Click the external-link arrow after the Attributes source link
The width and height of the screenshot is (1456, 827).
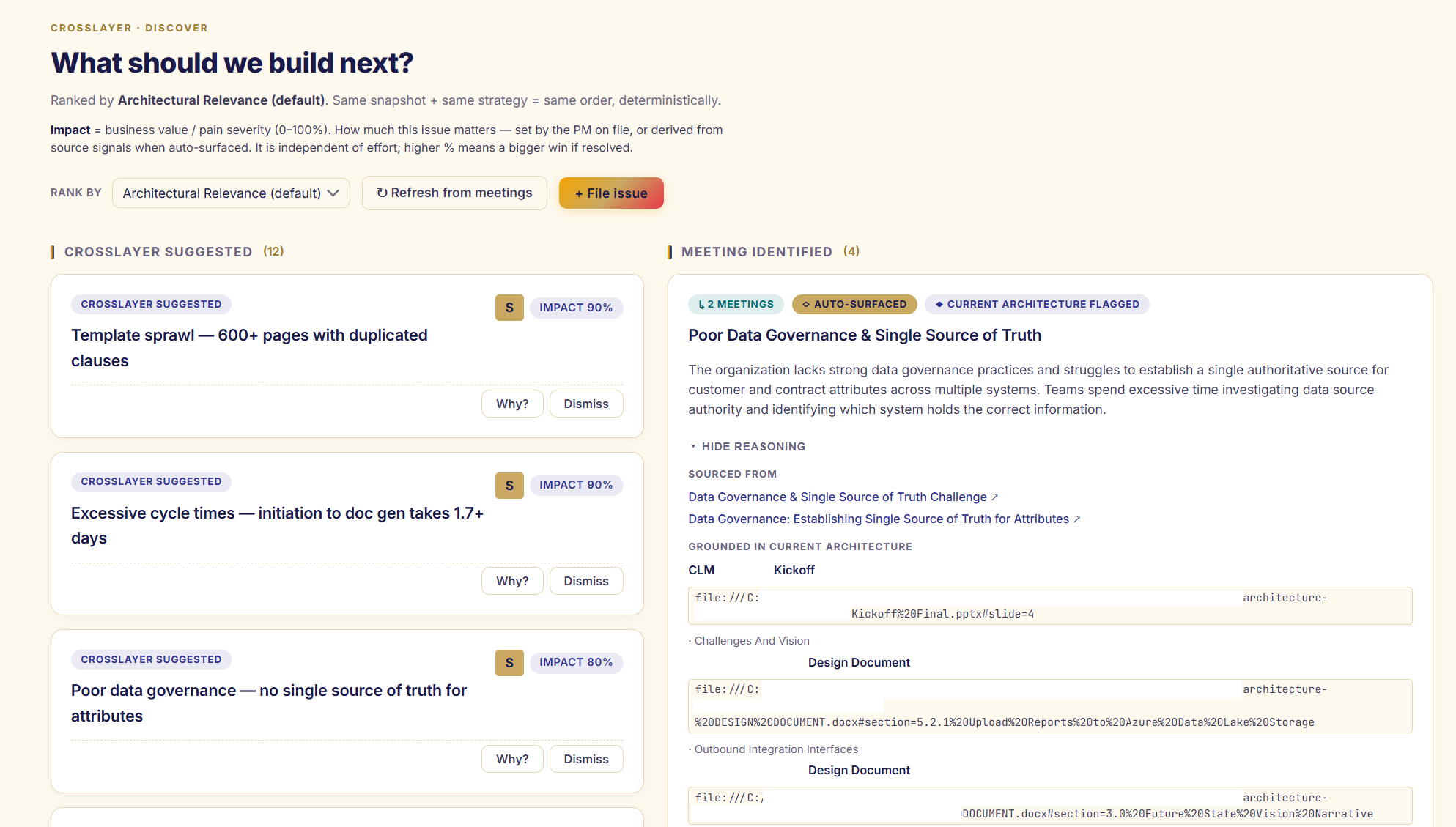tap(1078, 519)
